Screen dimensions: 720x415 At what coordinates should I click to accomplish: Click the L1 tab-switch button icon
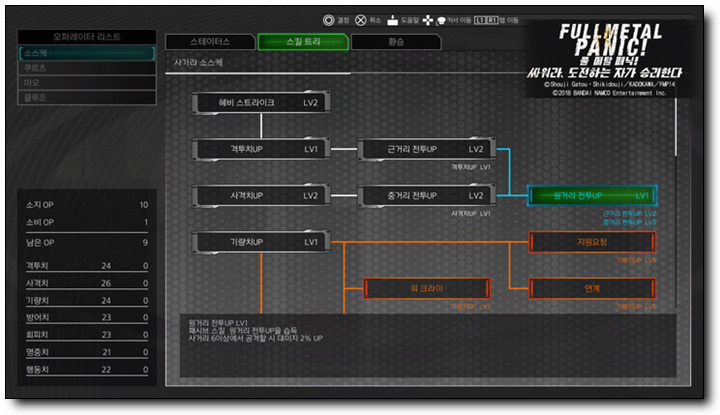click(x=479, y=20)
